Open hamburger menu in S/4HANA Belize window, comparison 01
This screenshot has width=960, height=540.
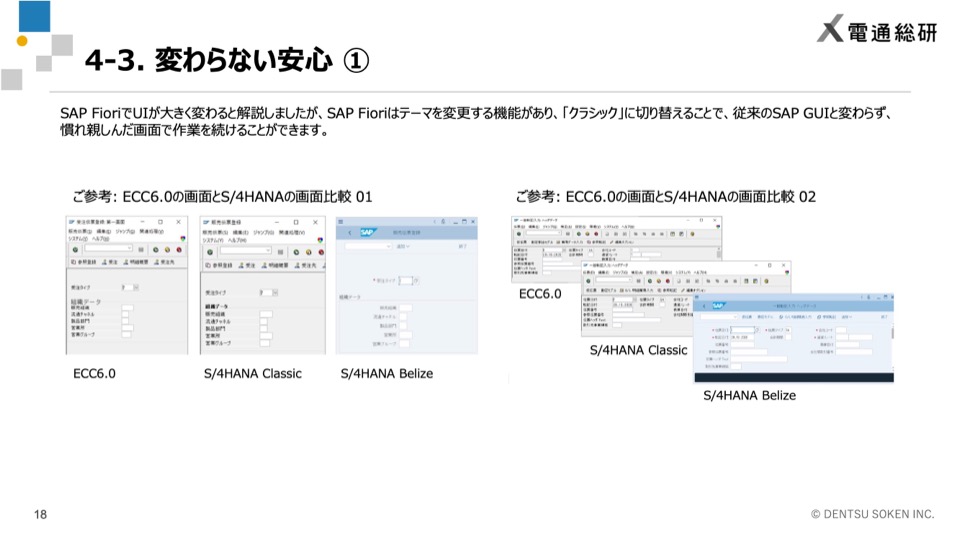coord(341,222)
